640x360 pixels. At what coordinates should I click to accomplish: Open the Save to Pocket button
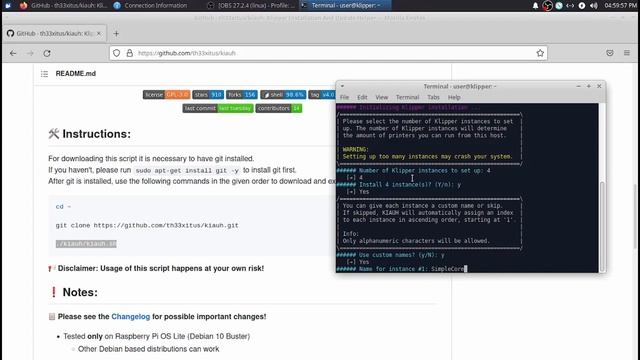610,53
